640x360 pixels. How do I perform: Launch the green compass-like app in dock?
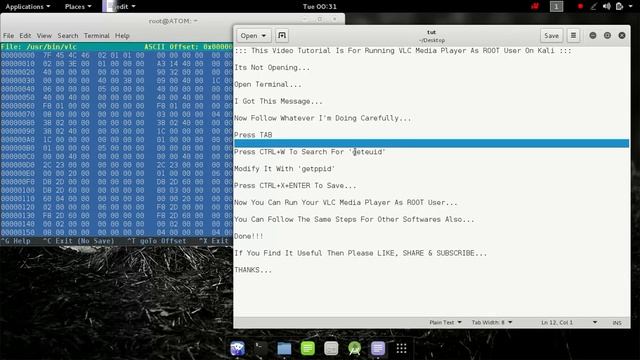pyautogui.click(x=354, y=348)
